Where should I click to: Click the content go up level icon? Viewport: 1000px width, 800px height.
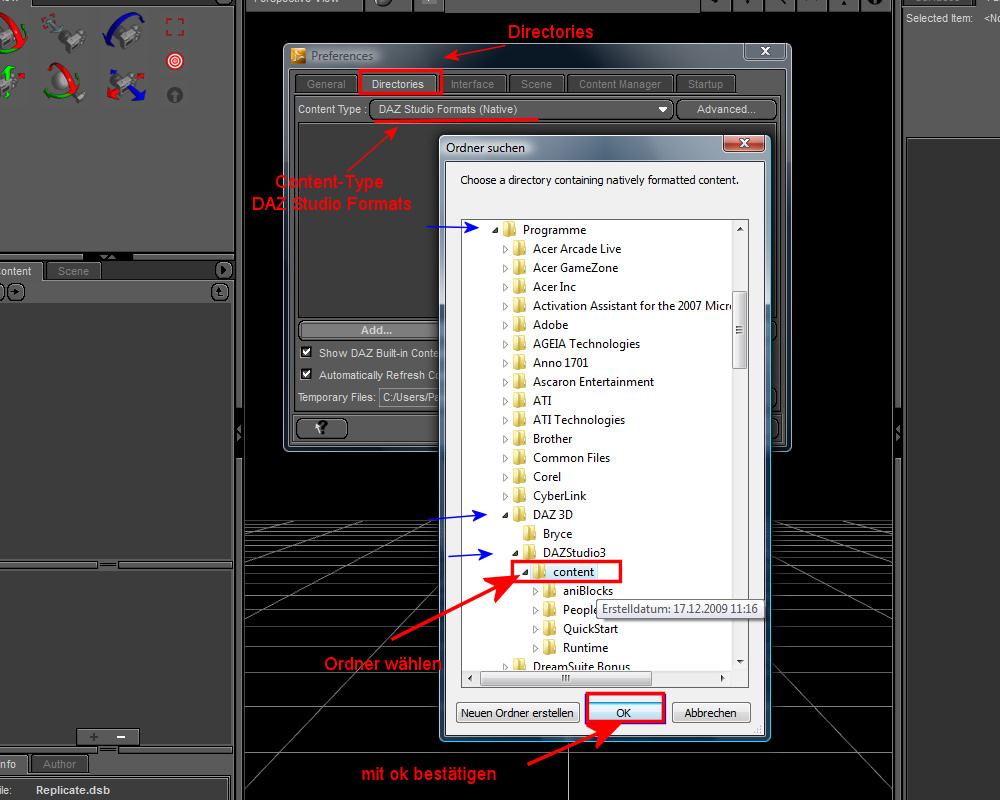(x=219, y=292)
